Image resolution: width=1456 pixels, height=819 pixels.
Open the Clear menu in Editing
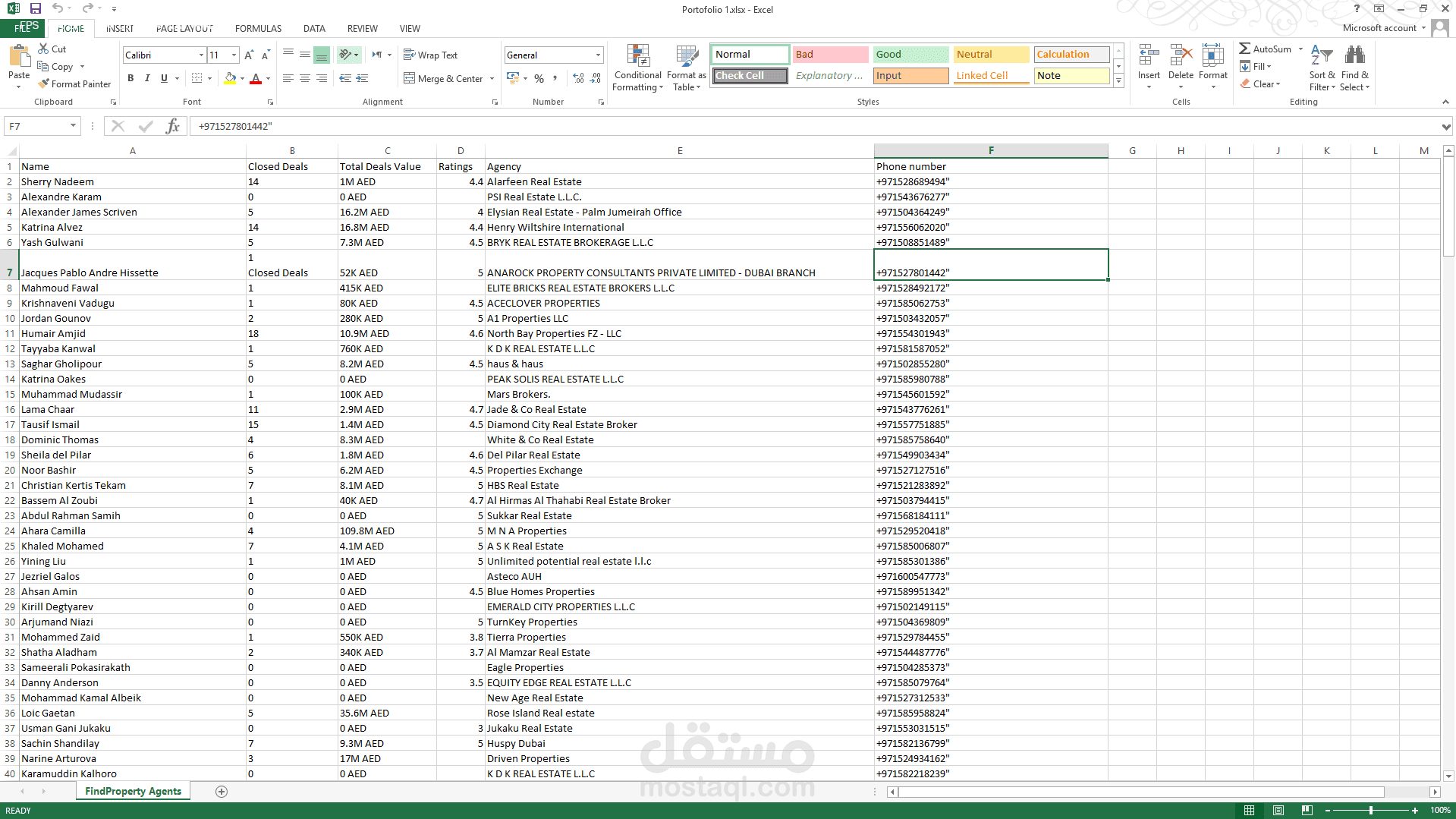tap(1260, 83)
